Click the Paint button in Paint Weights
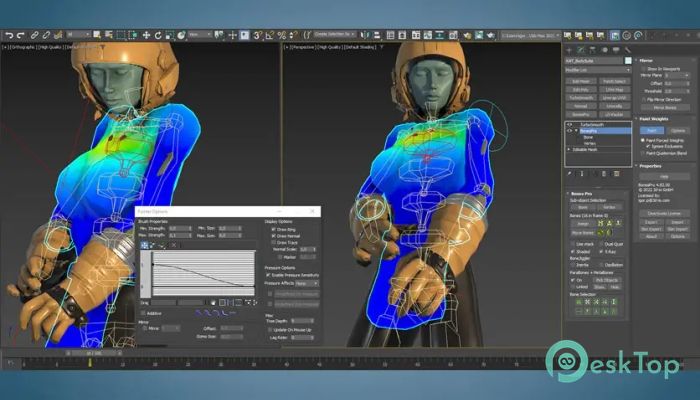700x400 pixels. 652,130
